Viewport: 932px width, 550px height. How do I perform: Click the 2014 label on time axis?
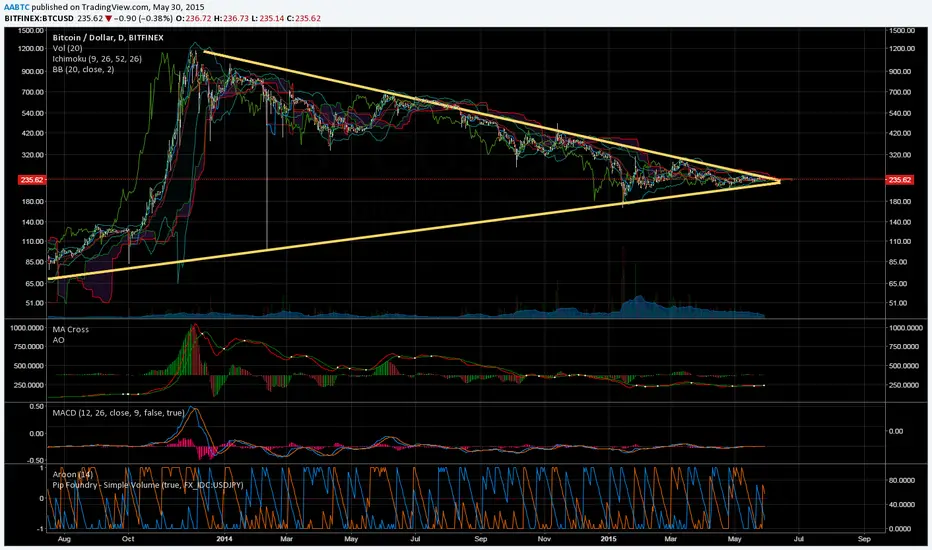[224, 539]
